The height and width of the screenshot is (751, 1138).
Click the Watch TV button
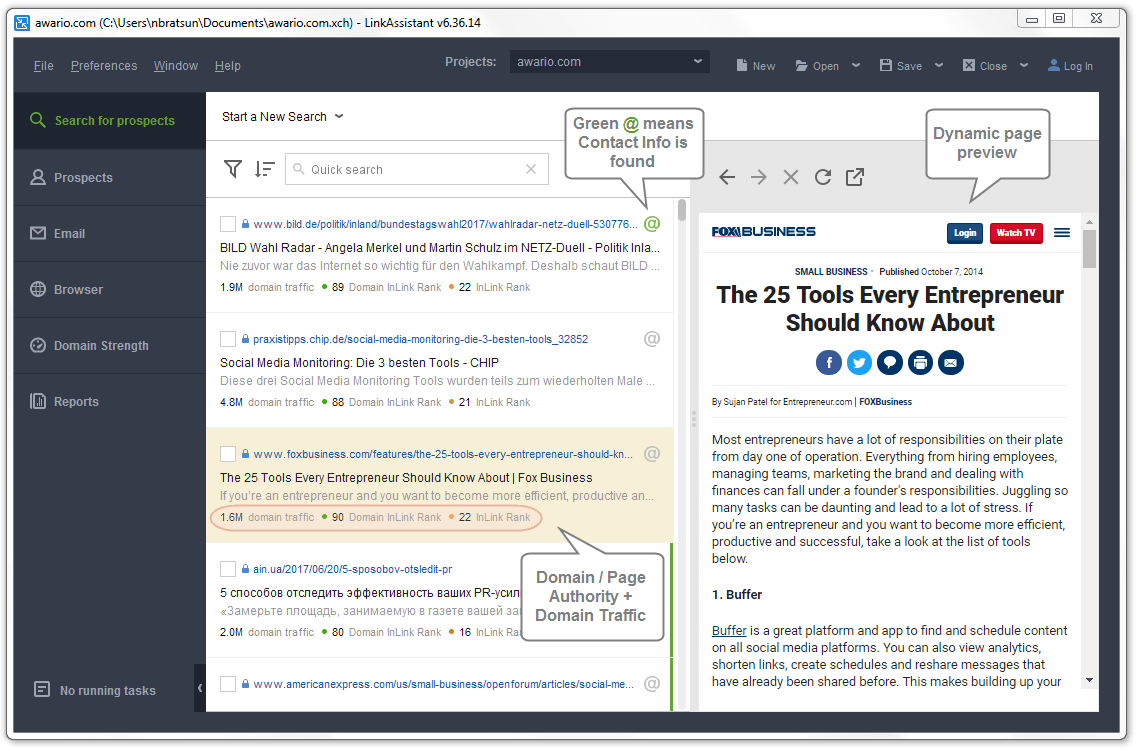[x=1016, y=233]
